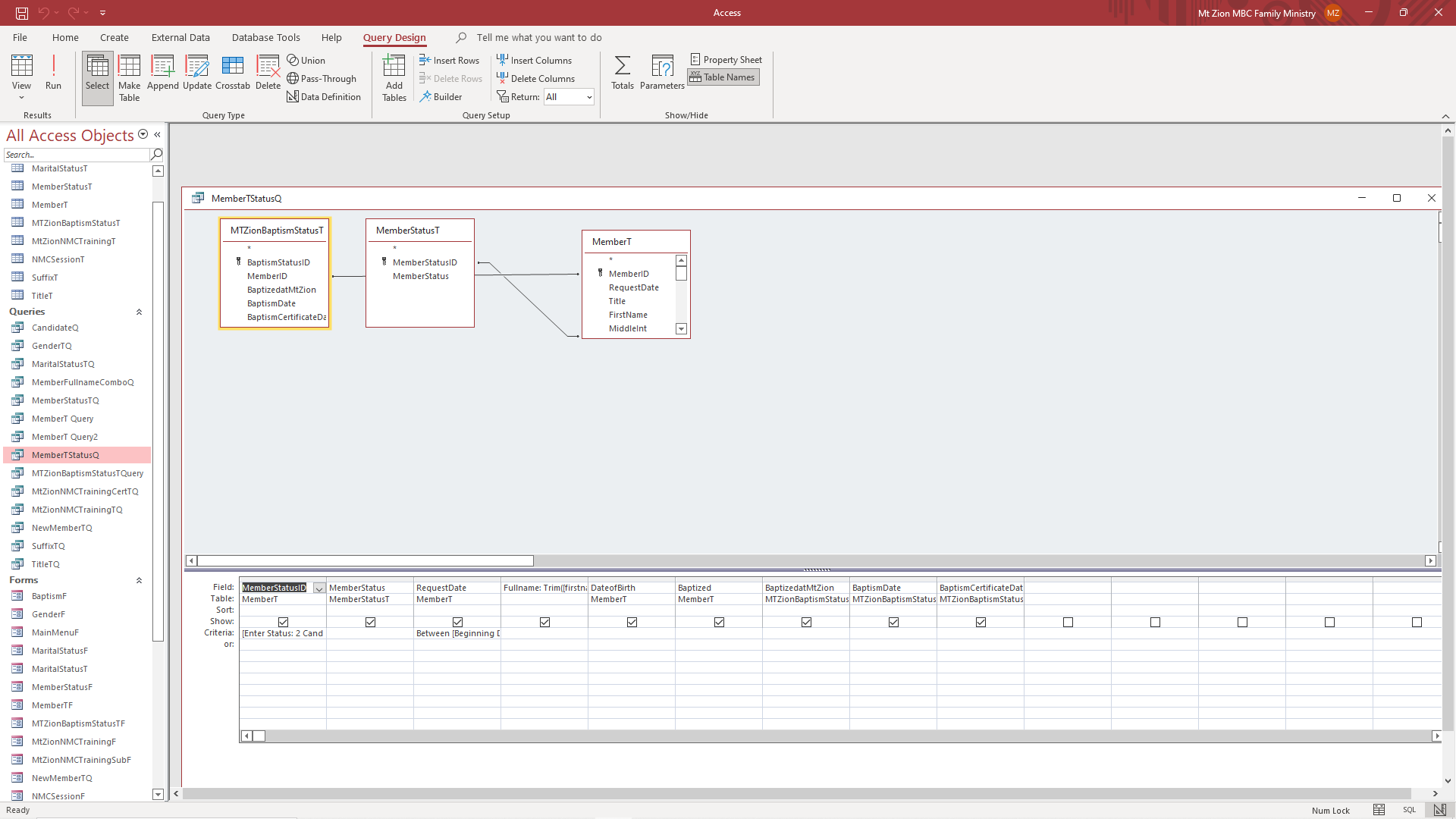Screen dimensions: 1456x819
Task: Uncheck Show box for RequestDate column
Action: coord(457,622)
